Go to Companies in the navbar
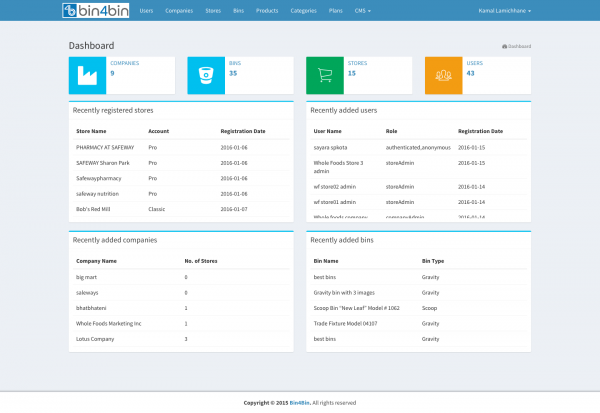600x413 pixels. point(179,10)
